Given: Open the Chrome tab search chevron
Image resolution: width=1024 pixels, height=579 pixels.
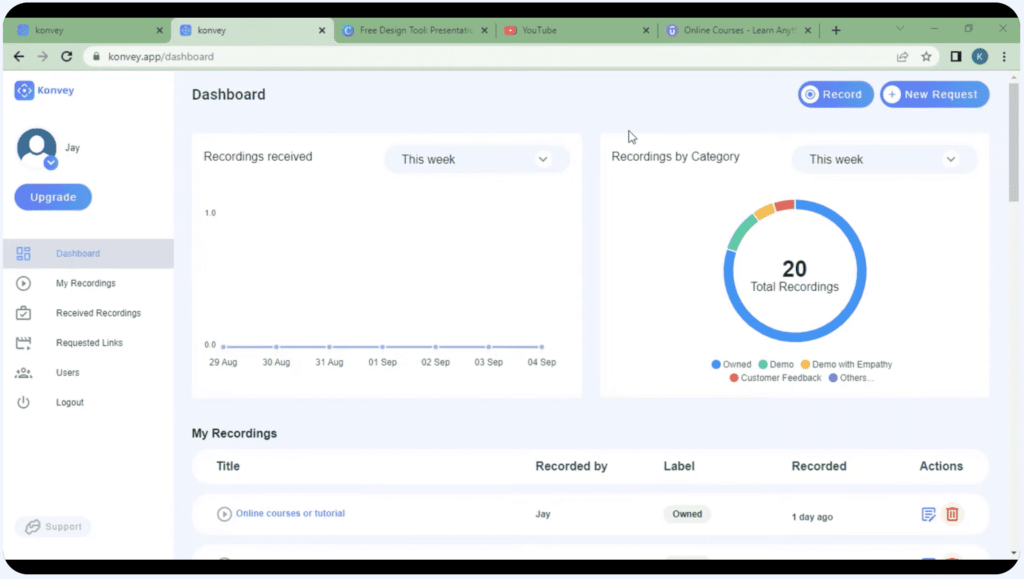Looking at the screenshot, I should click(x=900, y=29).
